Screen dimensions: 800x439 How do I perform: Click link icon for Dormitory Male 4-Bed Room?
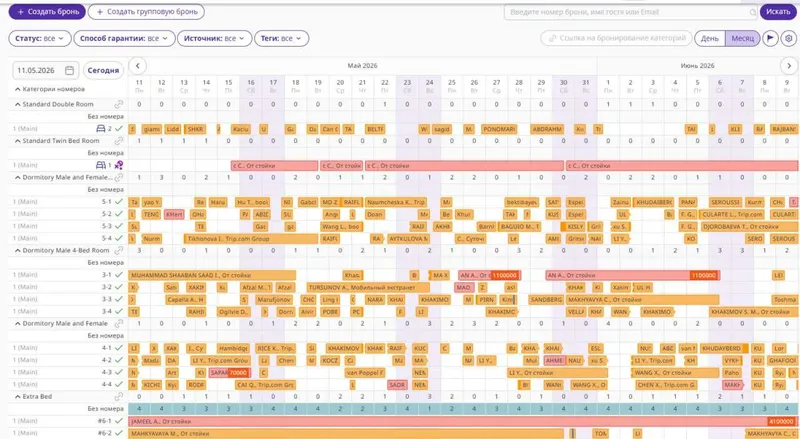(119, 251)
